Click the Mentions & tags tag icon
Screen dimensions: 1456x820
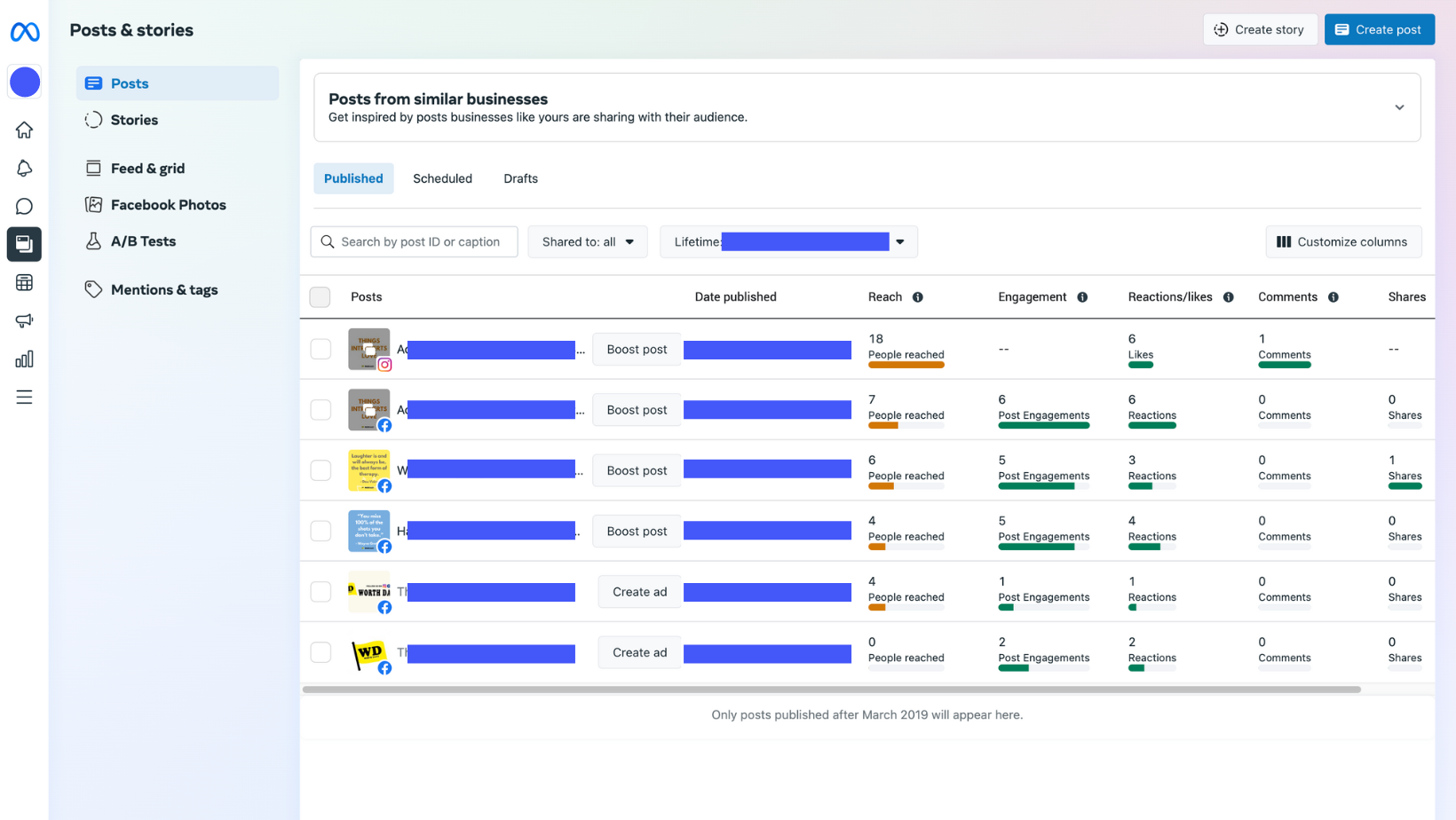pos(93,289)
